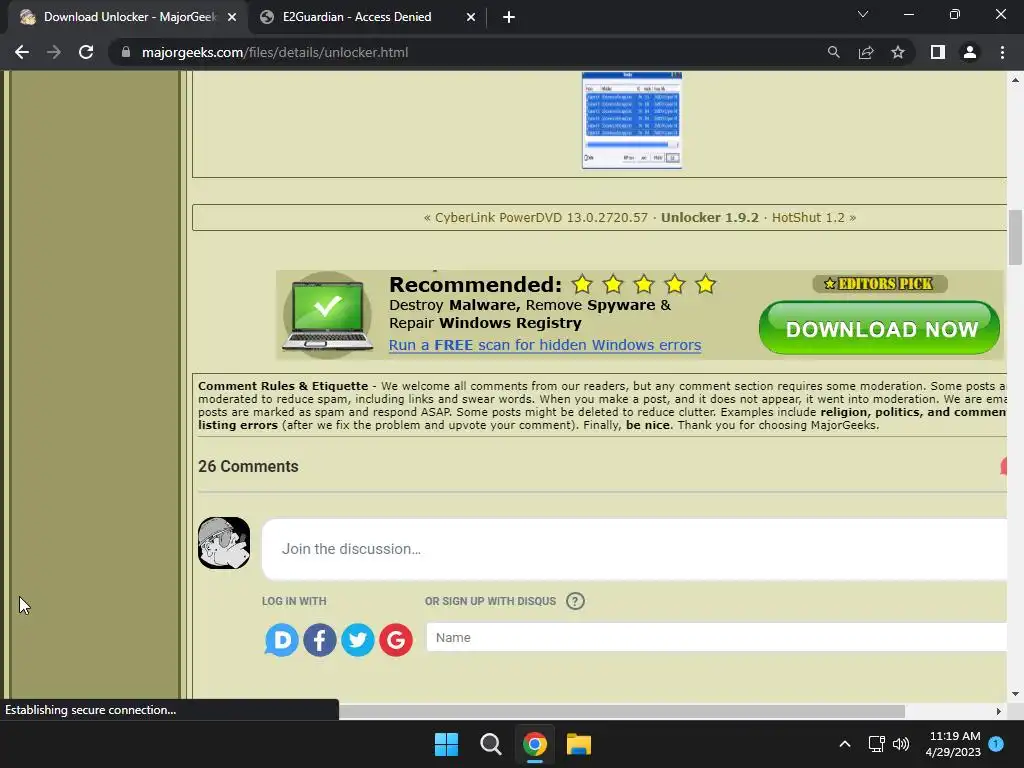This screenshot has width=1024, height=768.
Task: Log in with Google icon
Action: (x=396, y=640)
